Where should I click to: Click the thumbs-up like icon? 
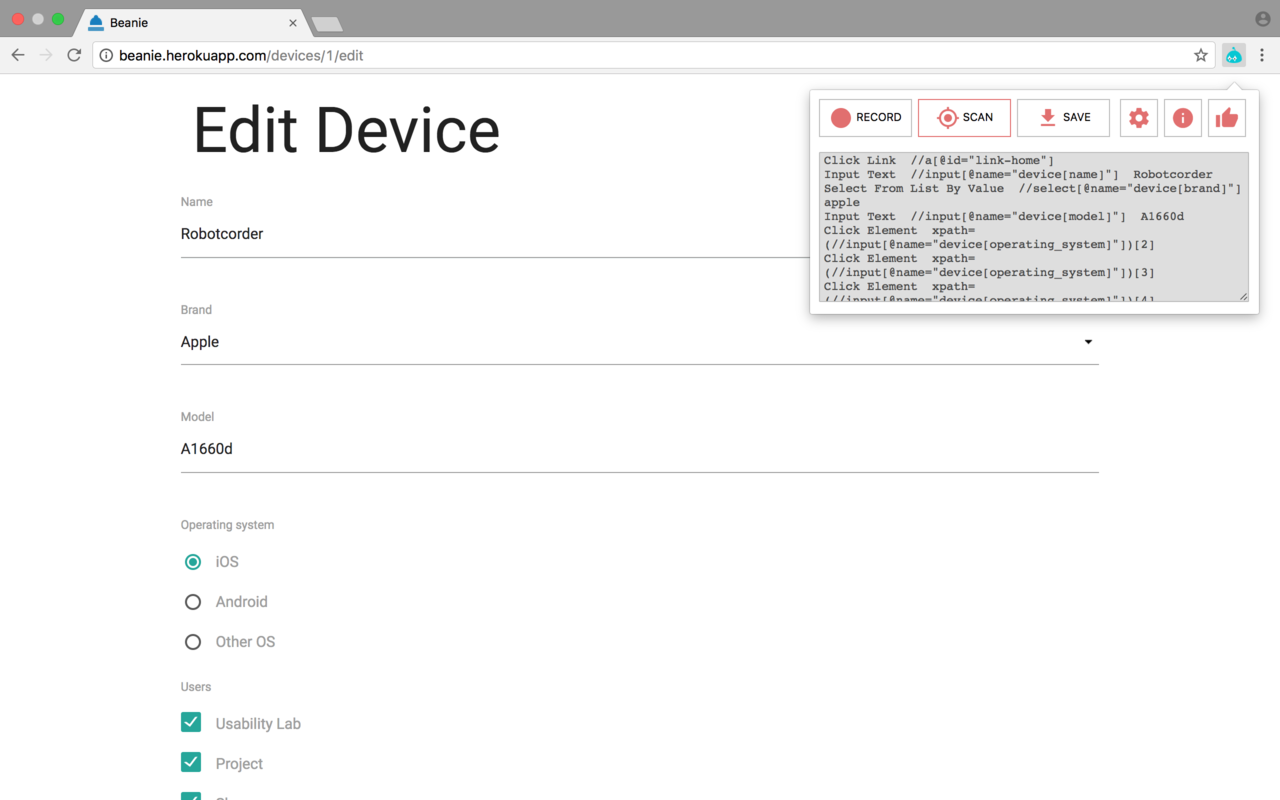[1227, 118]
